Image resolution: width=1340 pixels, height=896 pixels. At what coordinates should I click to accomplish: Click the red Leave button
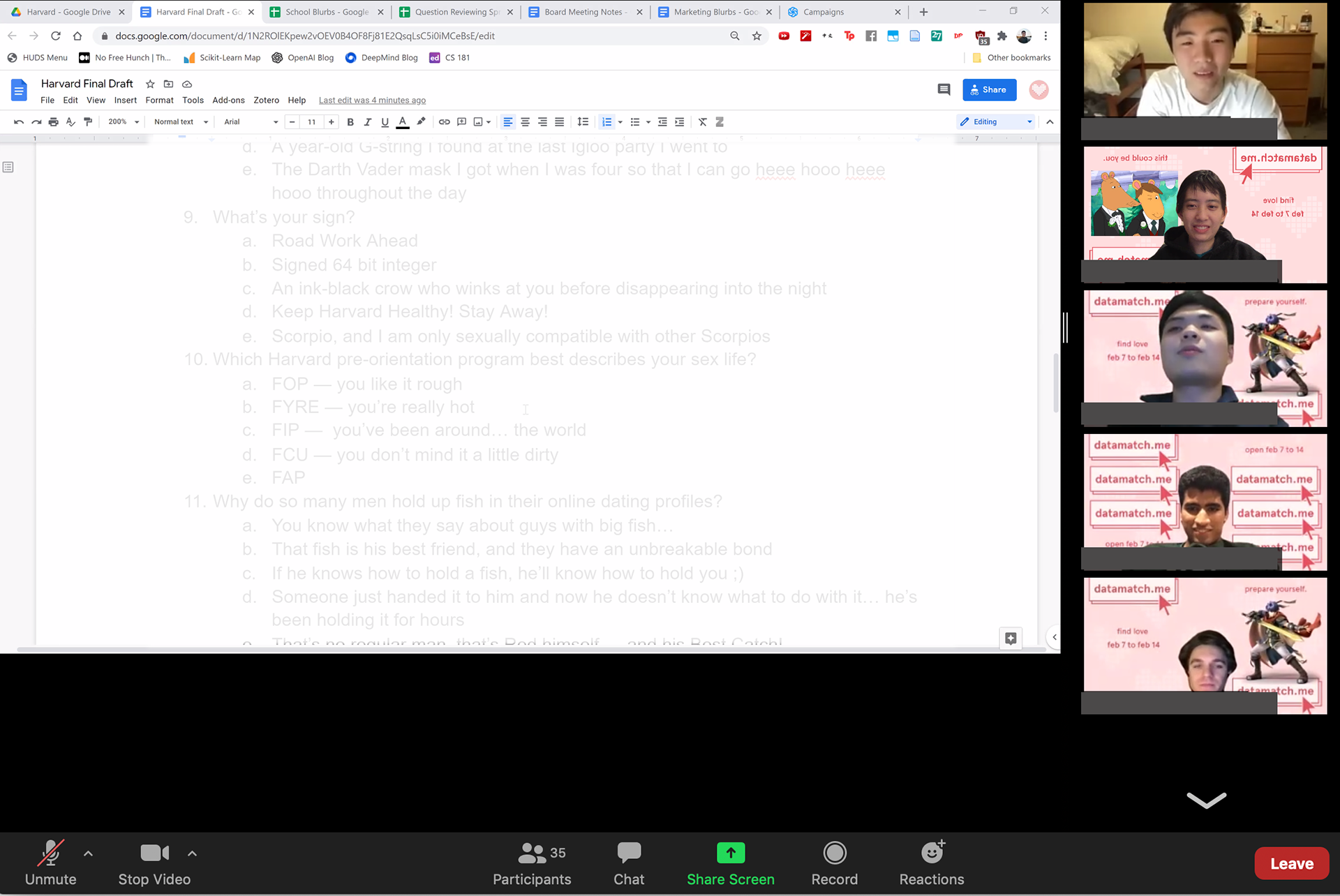point(1291,863)
